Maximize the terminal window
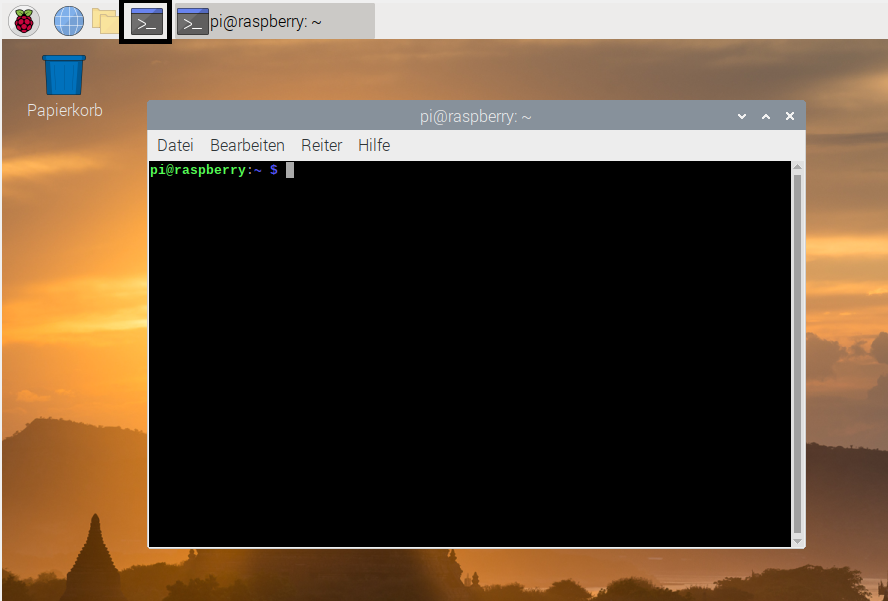 pyautogui.click(x=765, y=116)
